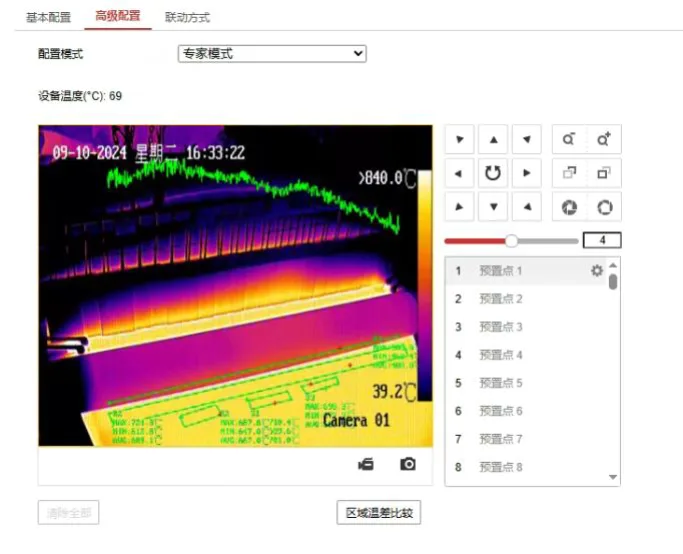
Task: Click the focus far icon
Action: coord(603,173)
